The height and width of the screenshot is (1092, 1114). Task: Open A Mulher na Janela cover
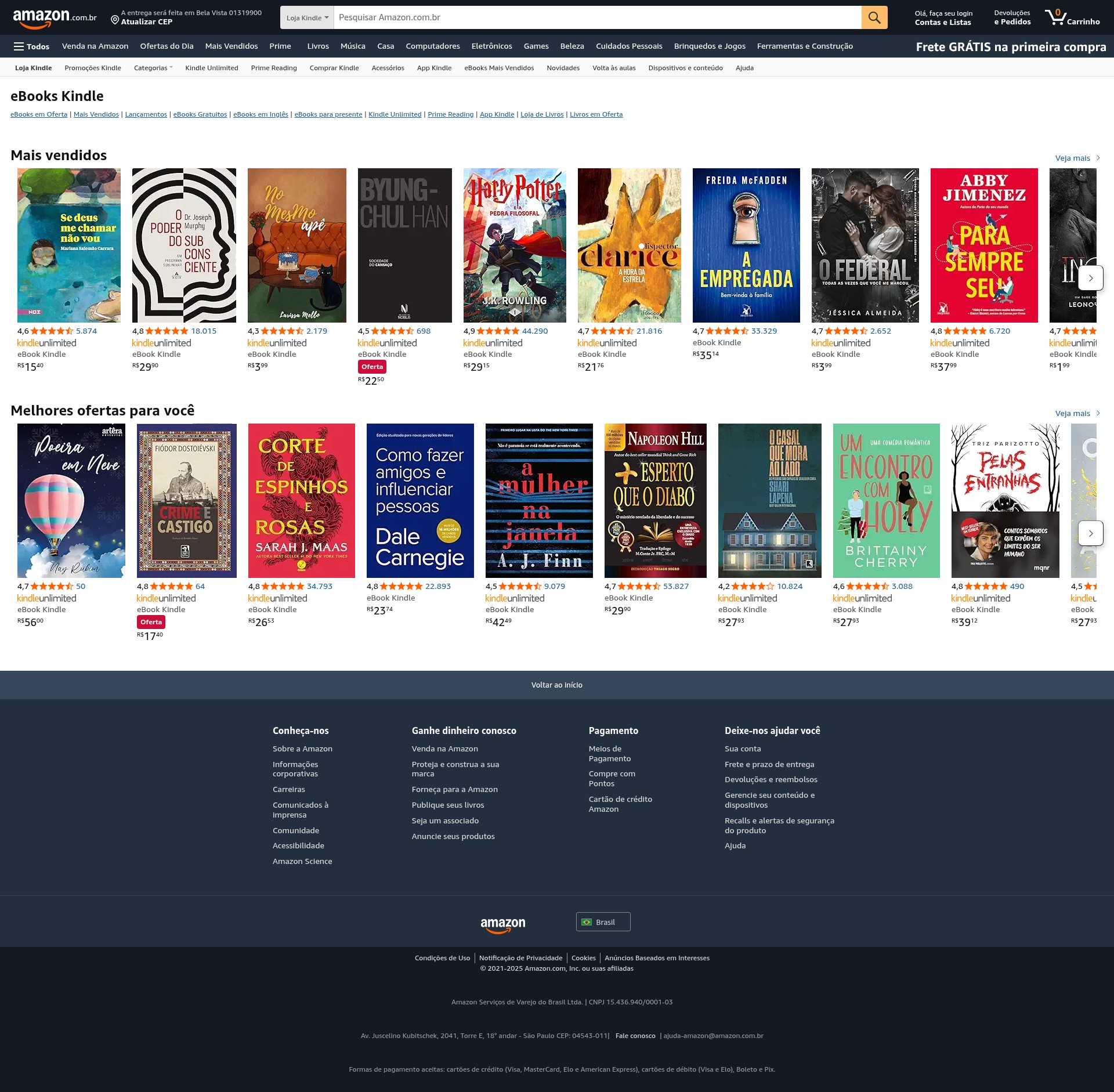point(539,501)
